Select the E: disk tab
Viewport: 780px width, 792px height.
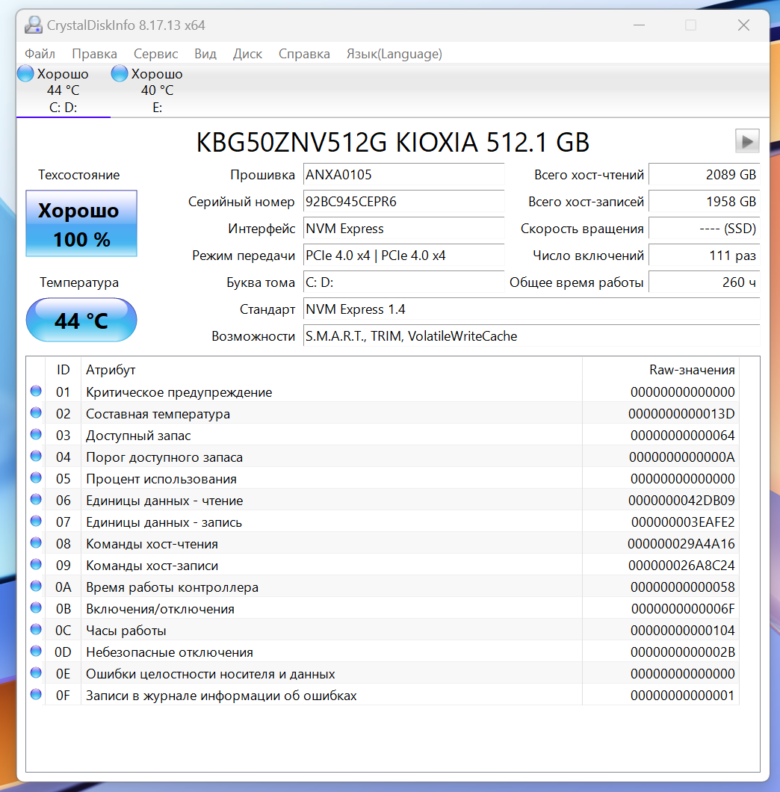[157, 90]
